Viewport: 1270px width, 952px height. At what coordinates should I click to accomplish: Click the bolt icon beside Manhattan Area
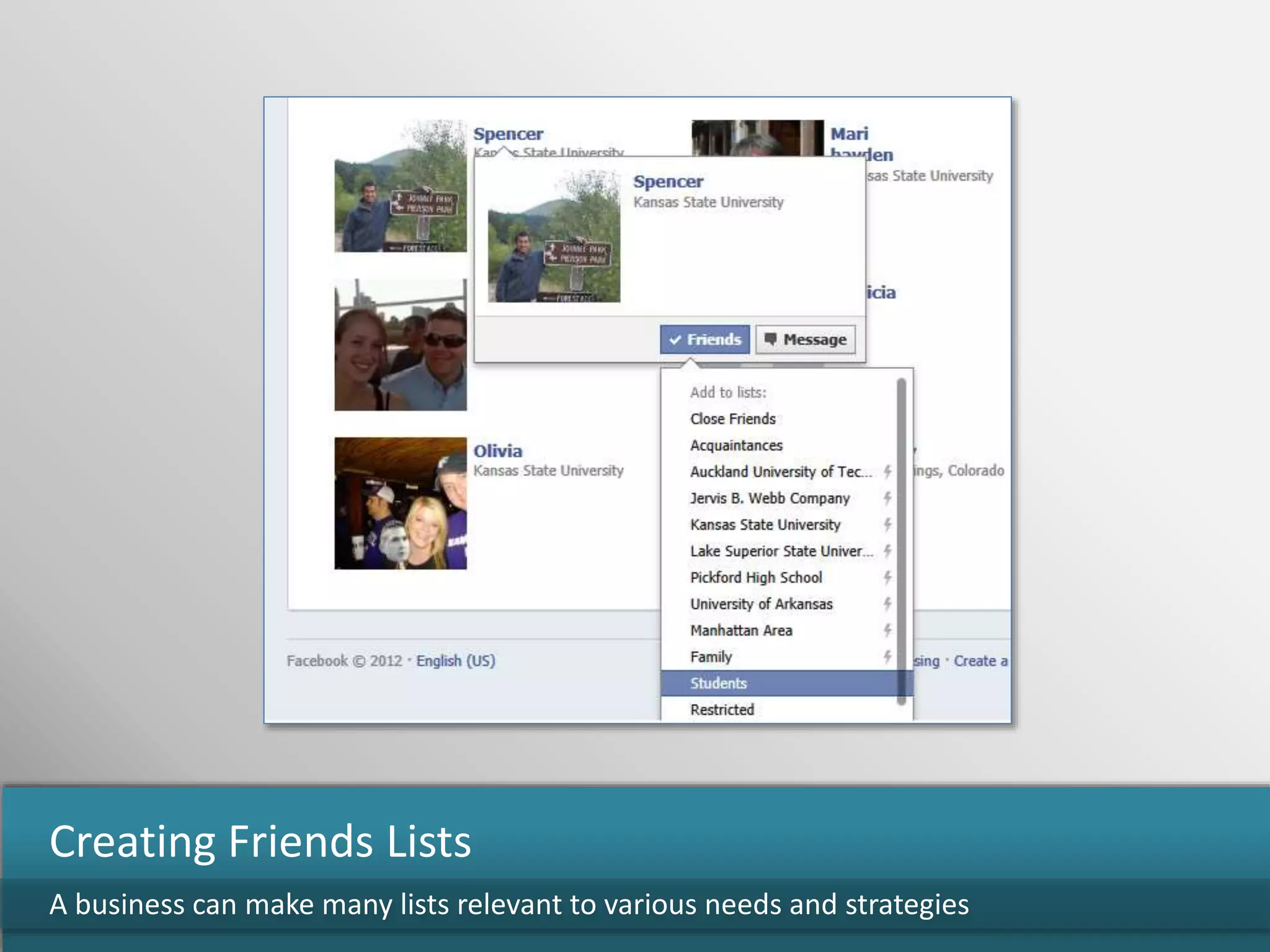[x=887, y=630]
